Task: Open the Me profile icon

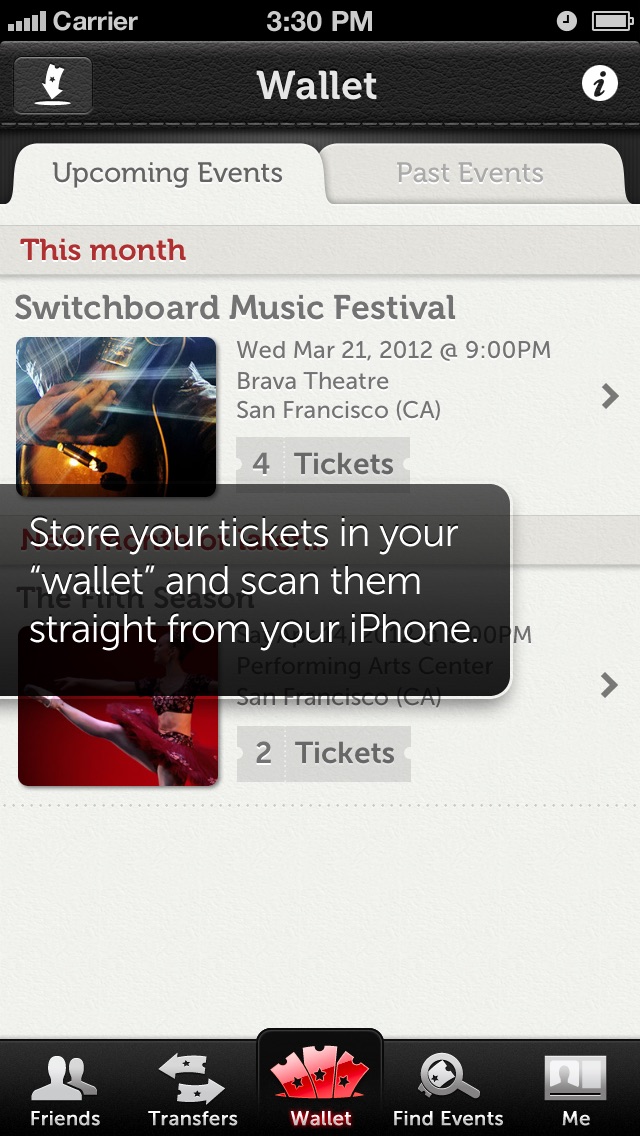Action: tap(575, 1078)
